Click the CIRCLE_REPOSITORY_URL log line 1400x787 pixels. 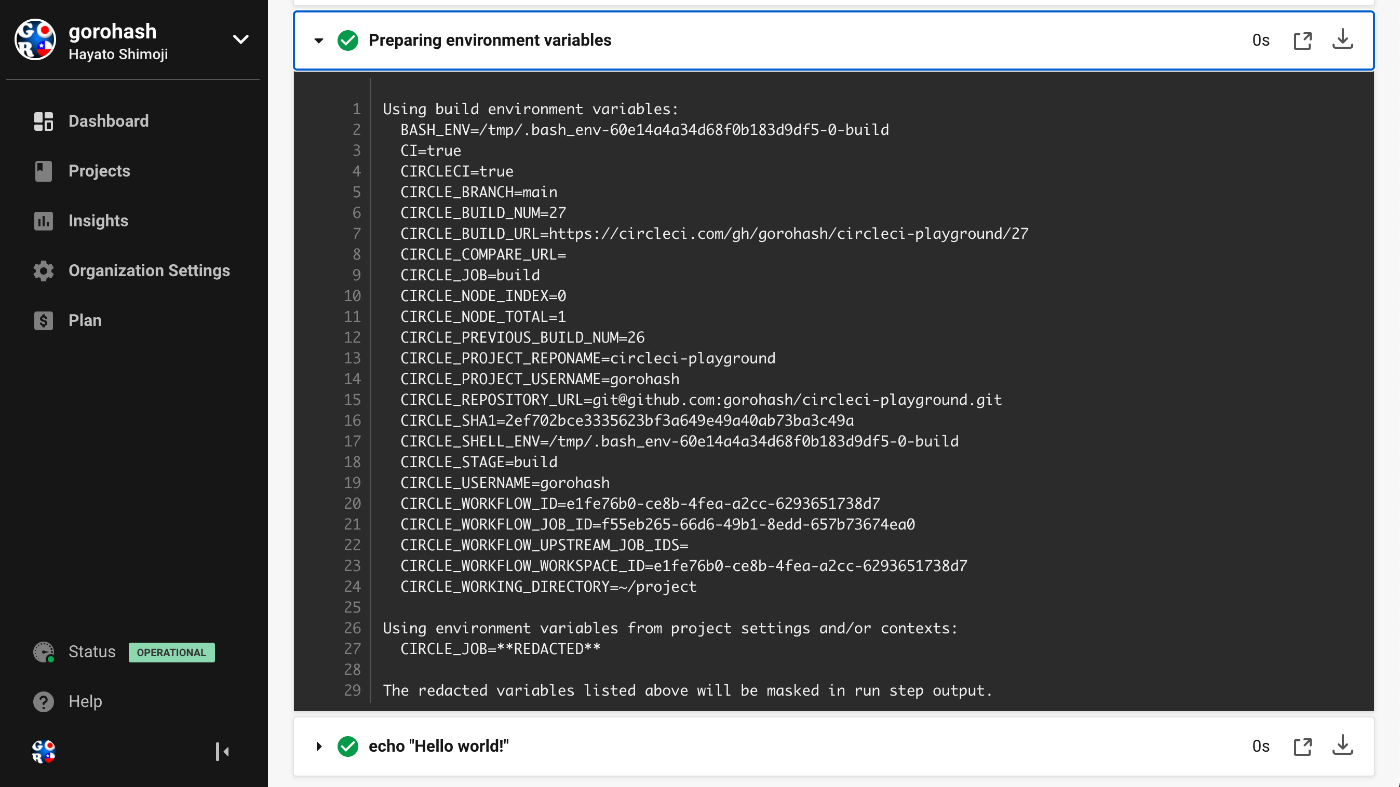[701, 400]
